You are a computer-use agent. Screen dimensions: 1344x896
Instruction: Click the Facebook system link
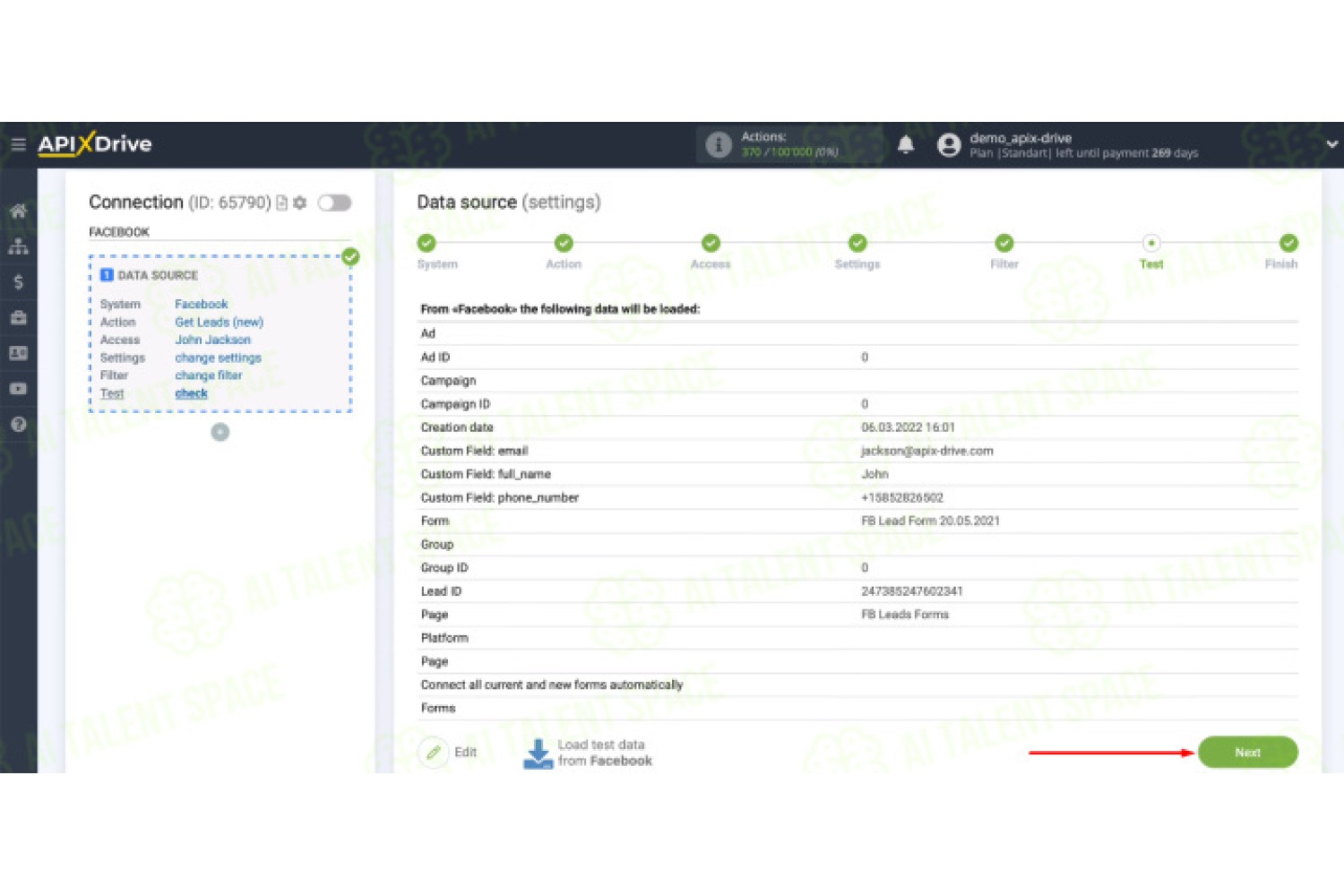(202, 305)
